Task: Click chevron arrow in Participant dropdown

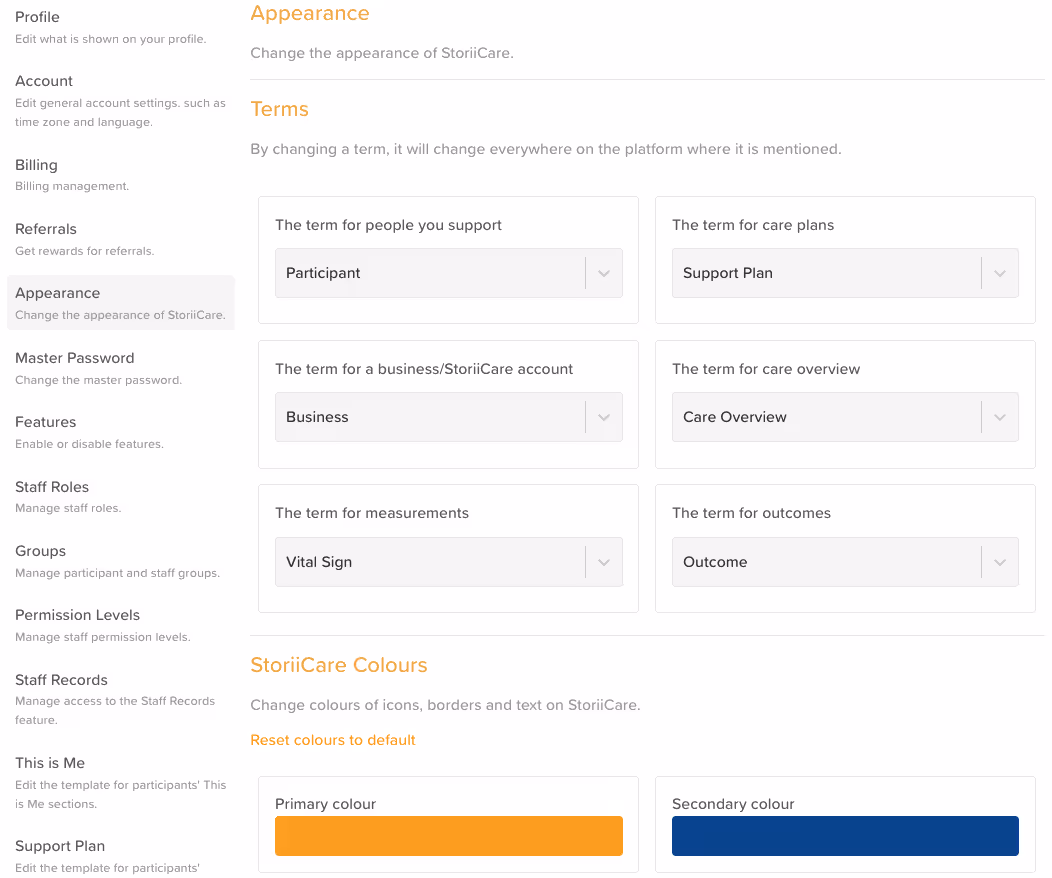Action: pos(604,274)
